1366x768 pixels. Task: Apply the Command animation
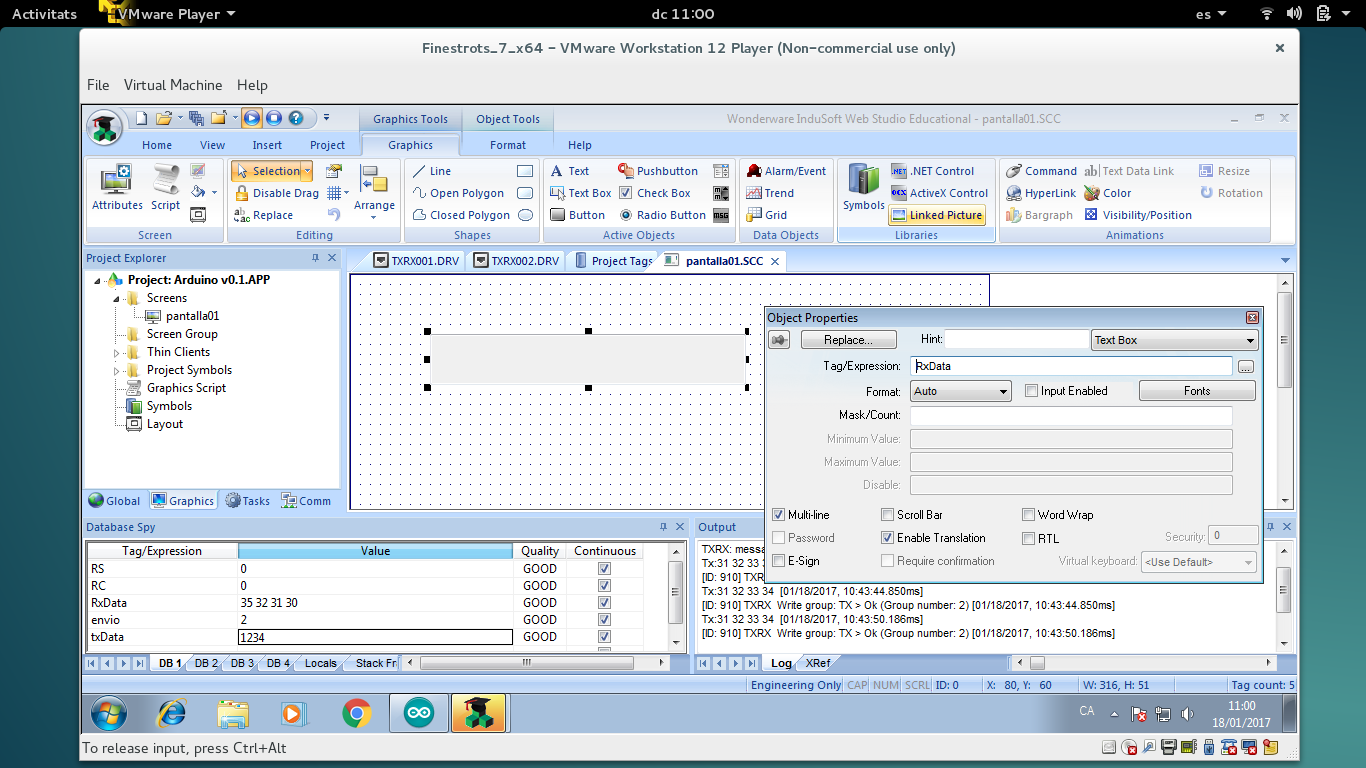pyautogui.click(x=1040, y=171)
